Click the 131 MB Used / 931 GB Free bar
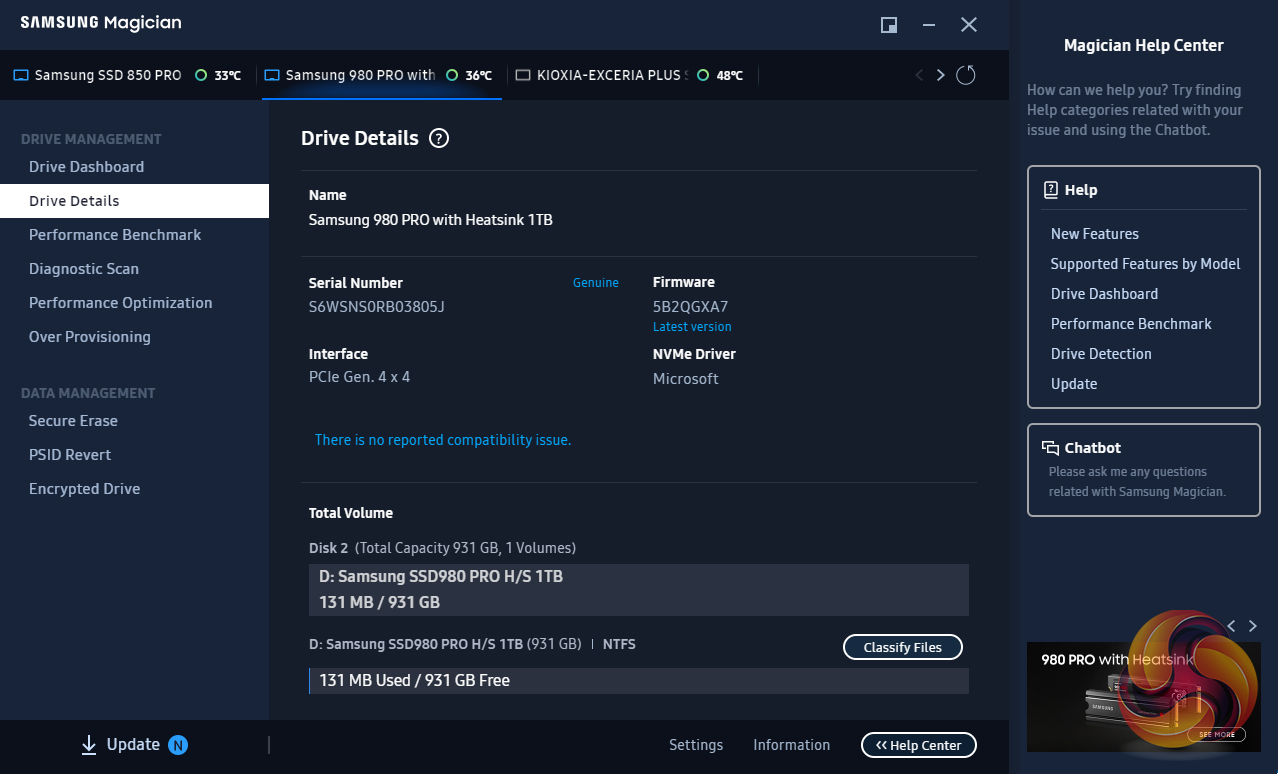Viewport: 1278px width, 774px height. pos(639,681)
